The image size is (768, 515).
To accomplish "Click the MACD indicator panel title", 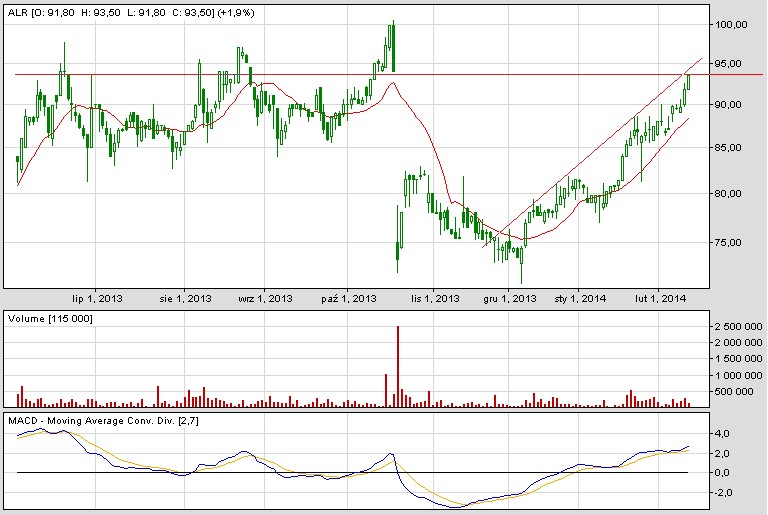I will 103,421.
